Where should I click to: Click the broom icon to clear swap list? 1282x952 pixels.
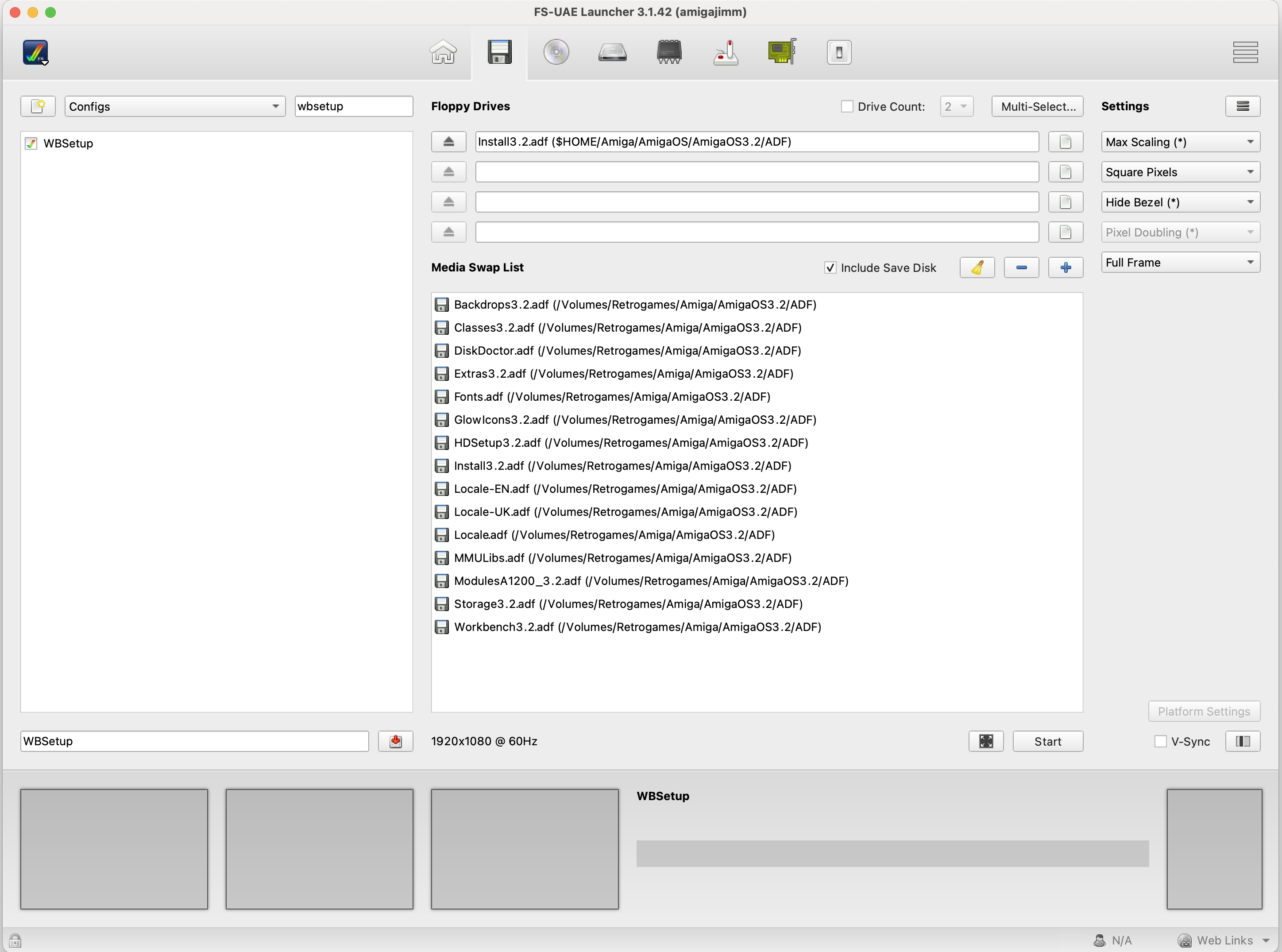click(x=977, y=267)
